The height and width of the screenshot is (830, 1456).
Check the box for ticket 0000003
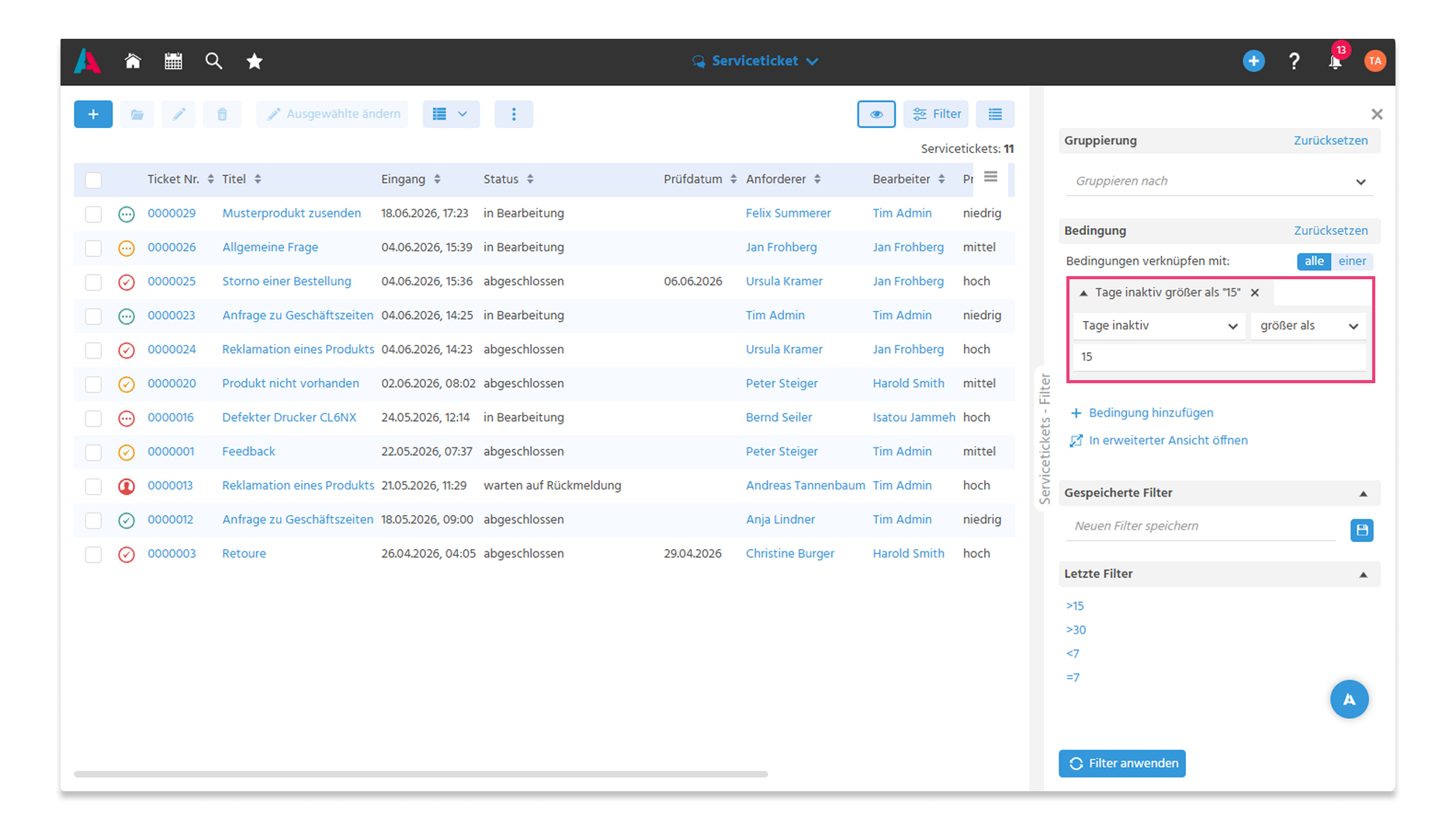[x=93, y=555]
